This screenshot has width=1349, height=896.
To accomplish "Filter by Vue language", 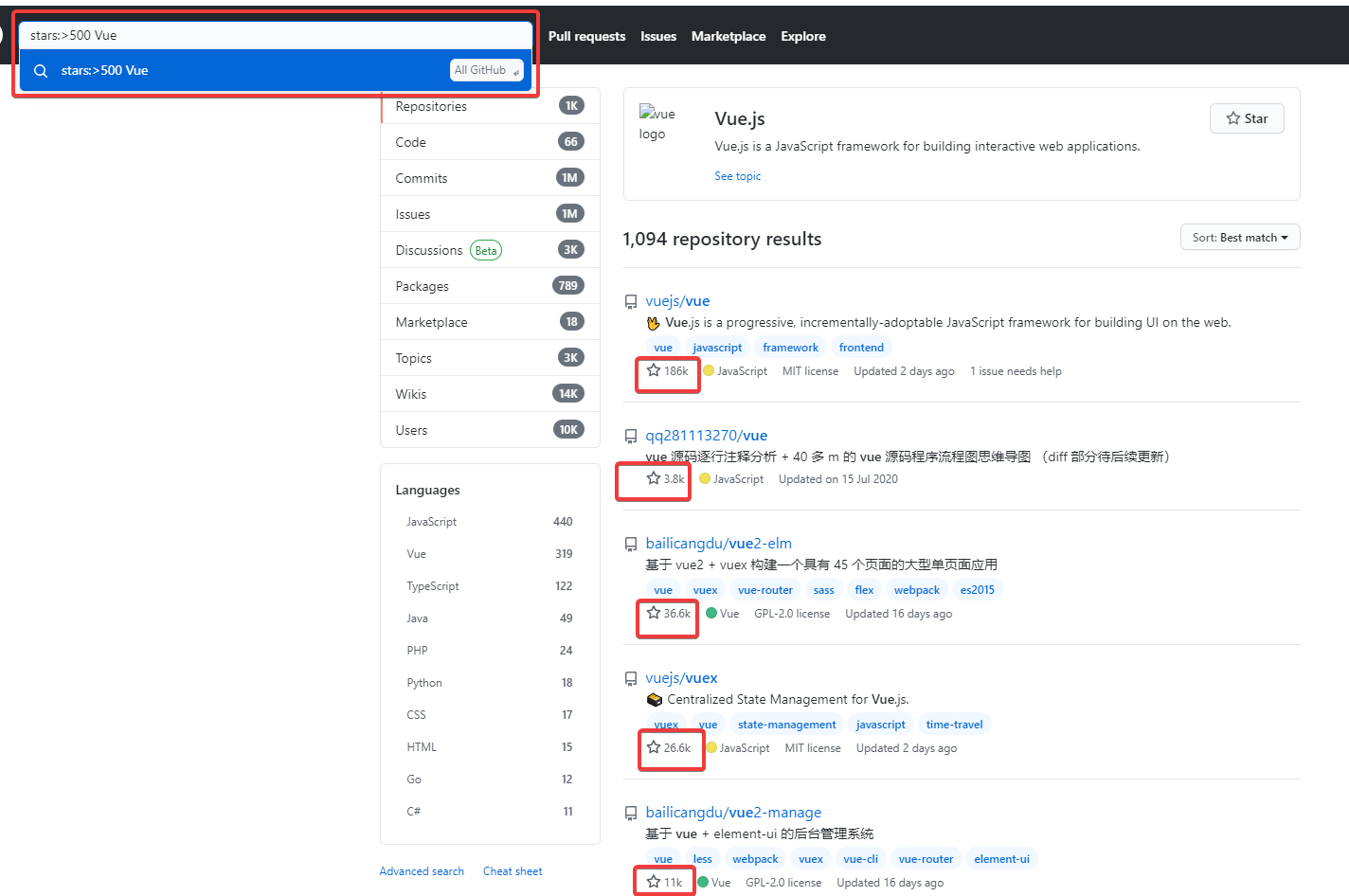I will click(490, 554).
